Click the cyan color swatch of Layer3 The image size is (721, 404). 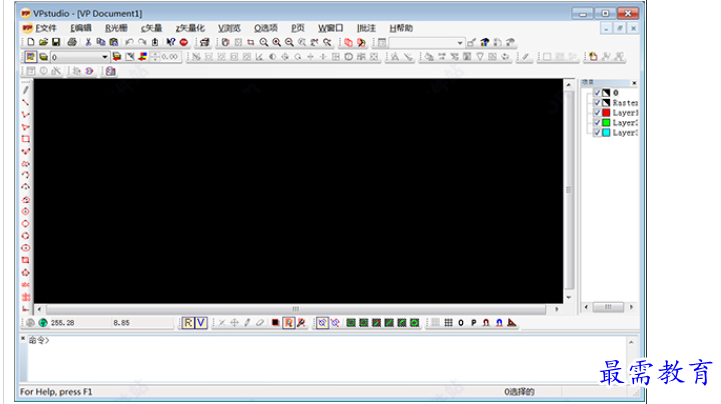(x=606, y=133)
